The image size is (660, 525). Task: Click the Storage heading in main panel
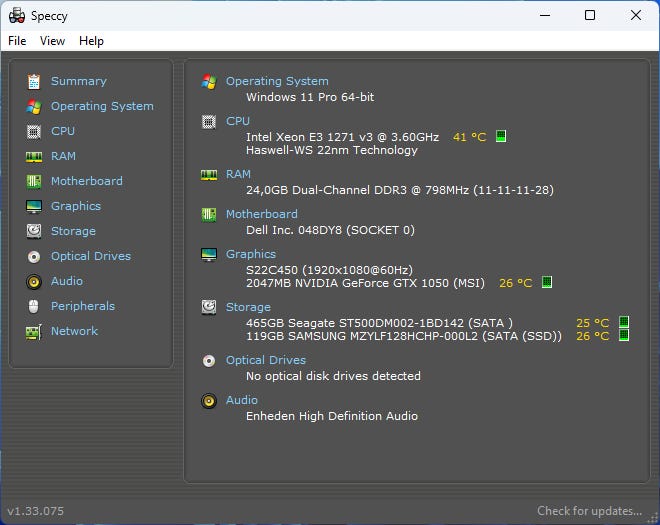[x=248, y=307]
